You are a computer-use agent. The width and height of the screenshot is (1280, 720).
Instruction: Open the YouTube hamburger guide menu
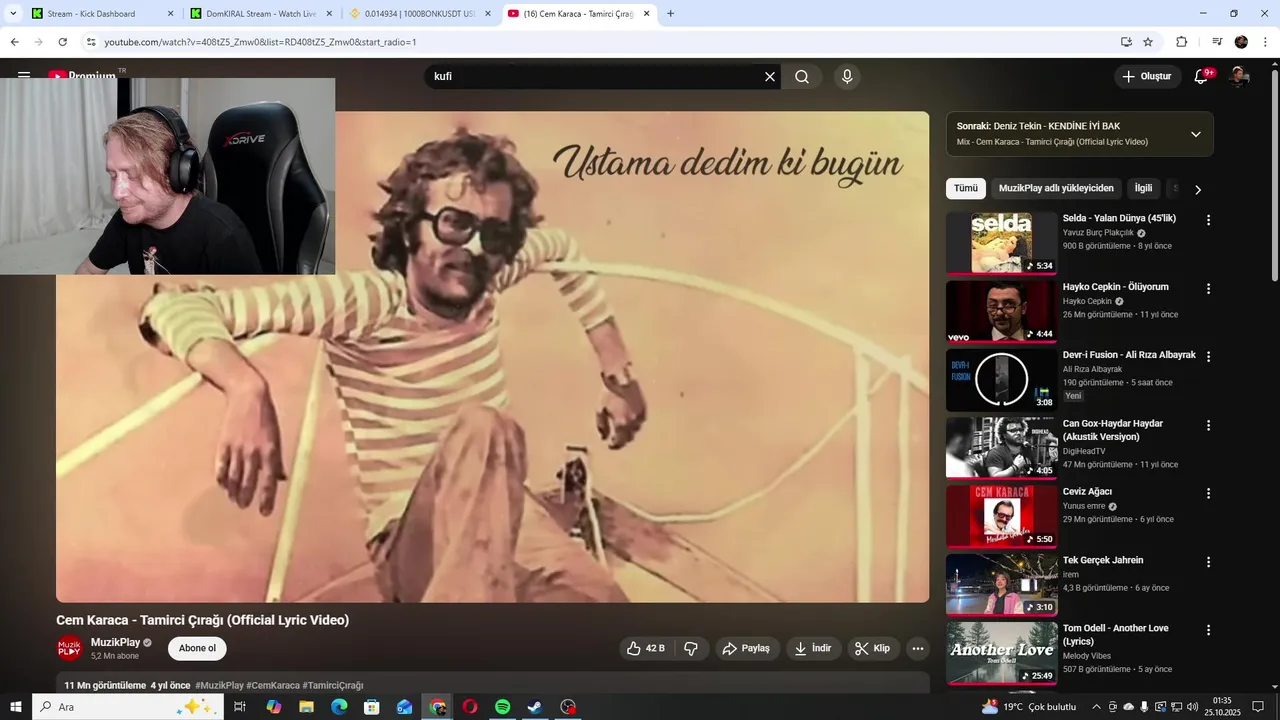click(x=24, y=76)
